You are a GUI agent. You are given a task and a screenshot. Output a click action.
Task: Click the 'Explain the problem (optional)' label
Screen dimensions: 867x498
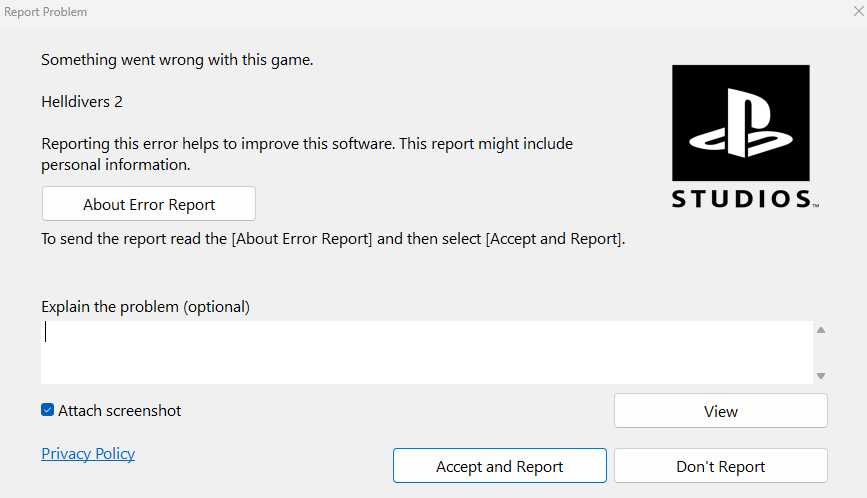pos(145,307)
